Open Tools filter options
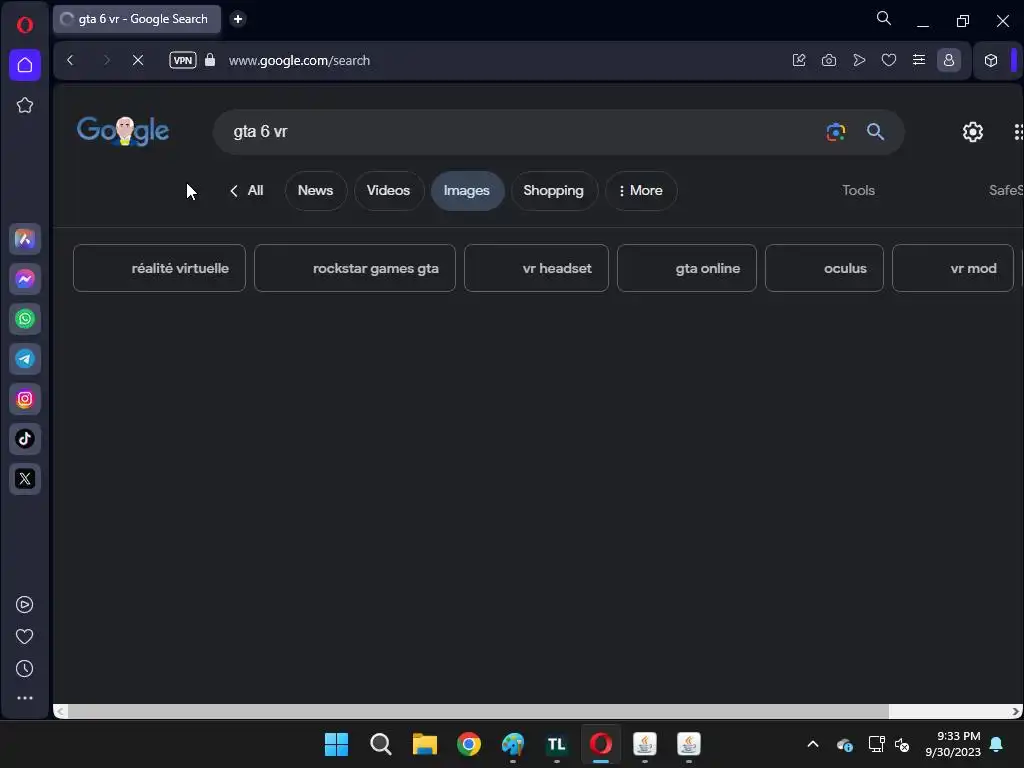The width and height of the screenshot is (1024, 768). tap(858, 191)
